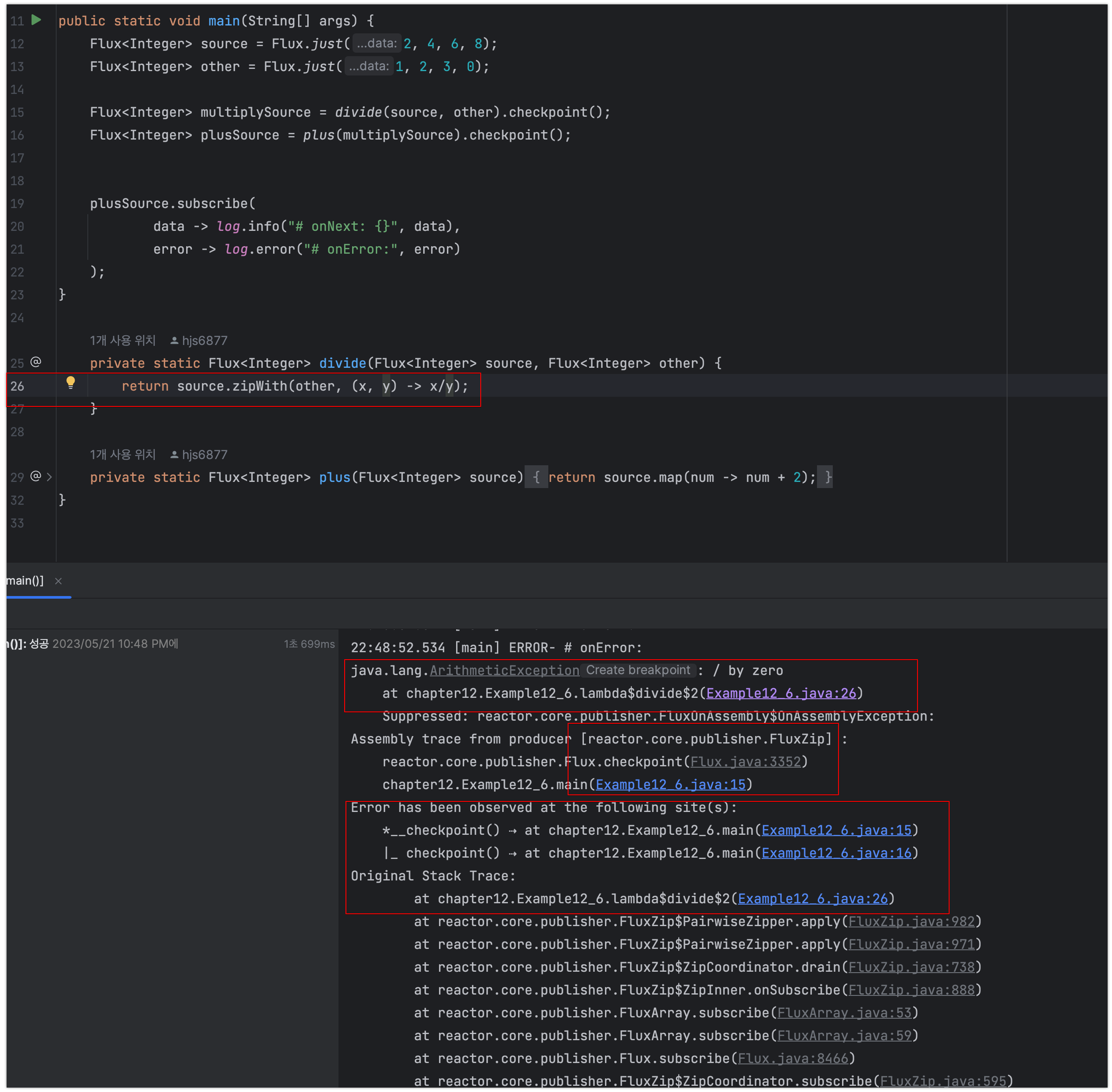Click the @ gutter icon beside divide method

[36, 362]
